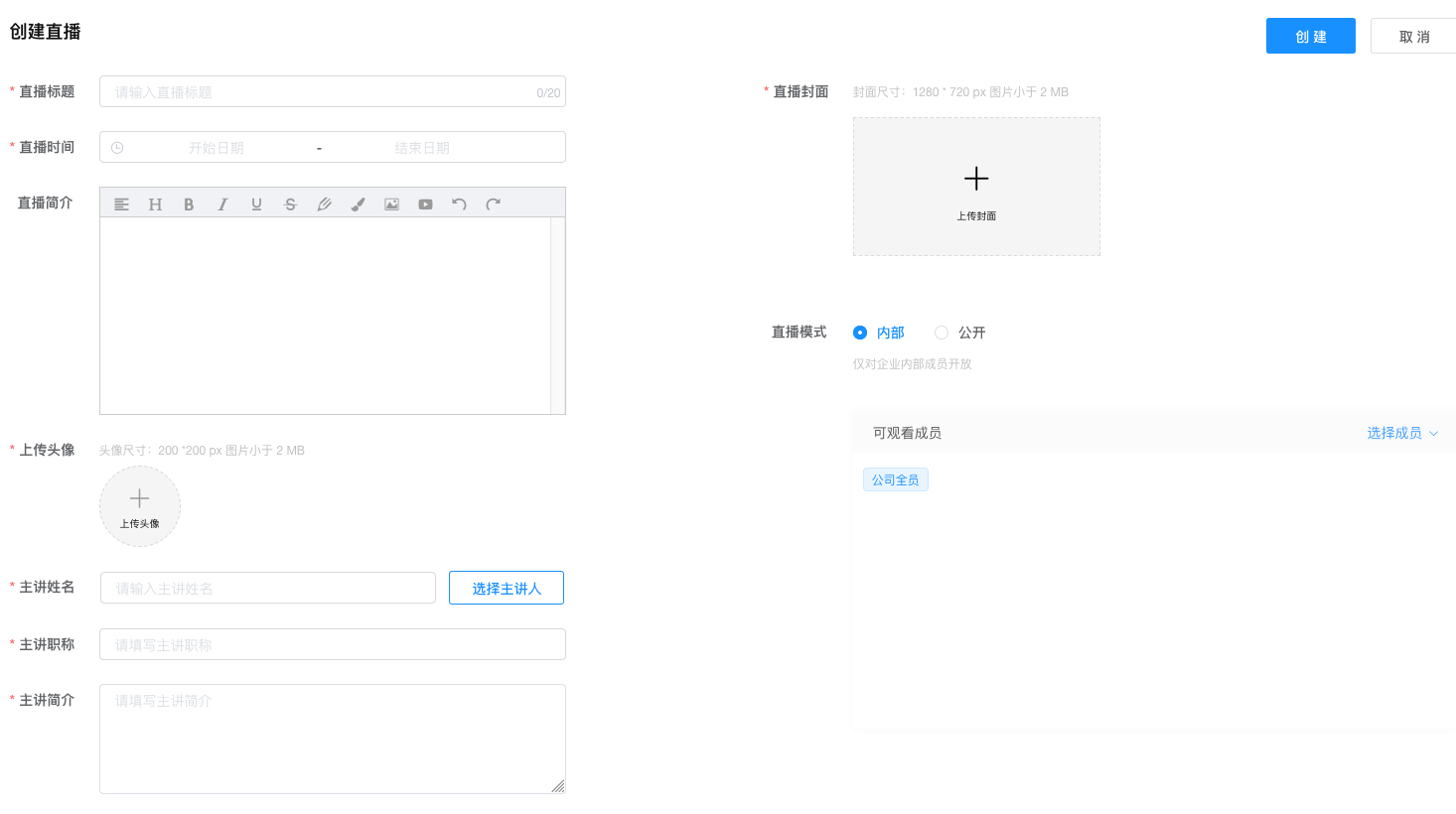Viewport: 1456px width, 814px height.
Task: Click the 封面尺寸 size hint text
Action: (x=960, y=92)
